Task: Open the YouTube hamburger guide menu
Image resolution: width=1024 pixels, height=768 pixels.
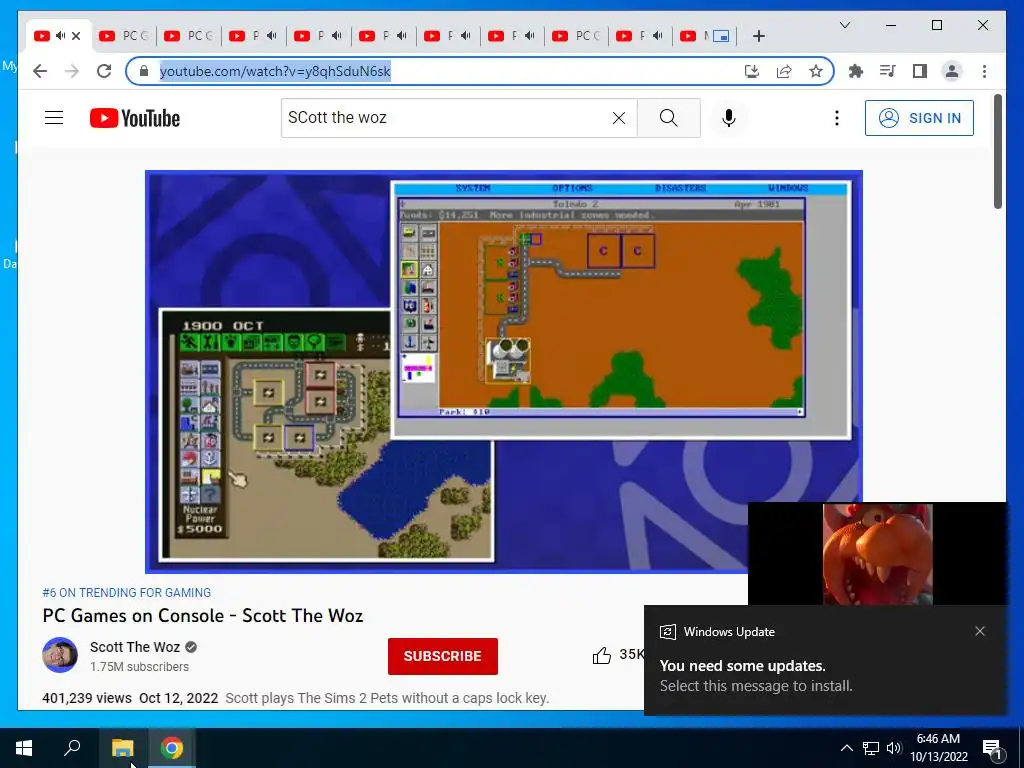Action: (x=54, y=118)
